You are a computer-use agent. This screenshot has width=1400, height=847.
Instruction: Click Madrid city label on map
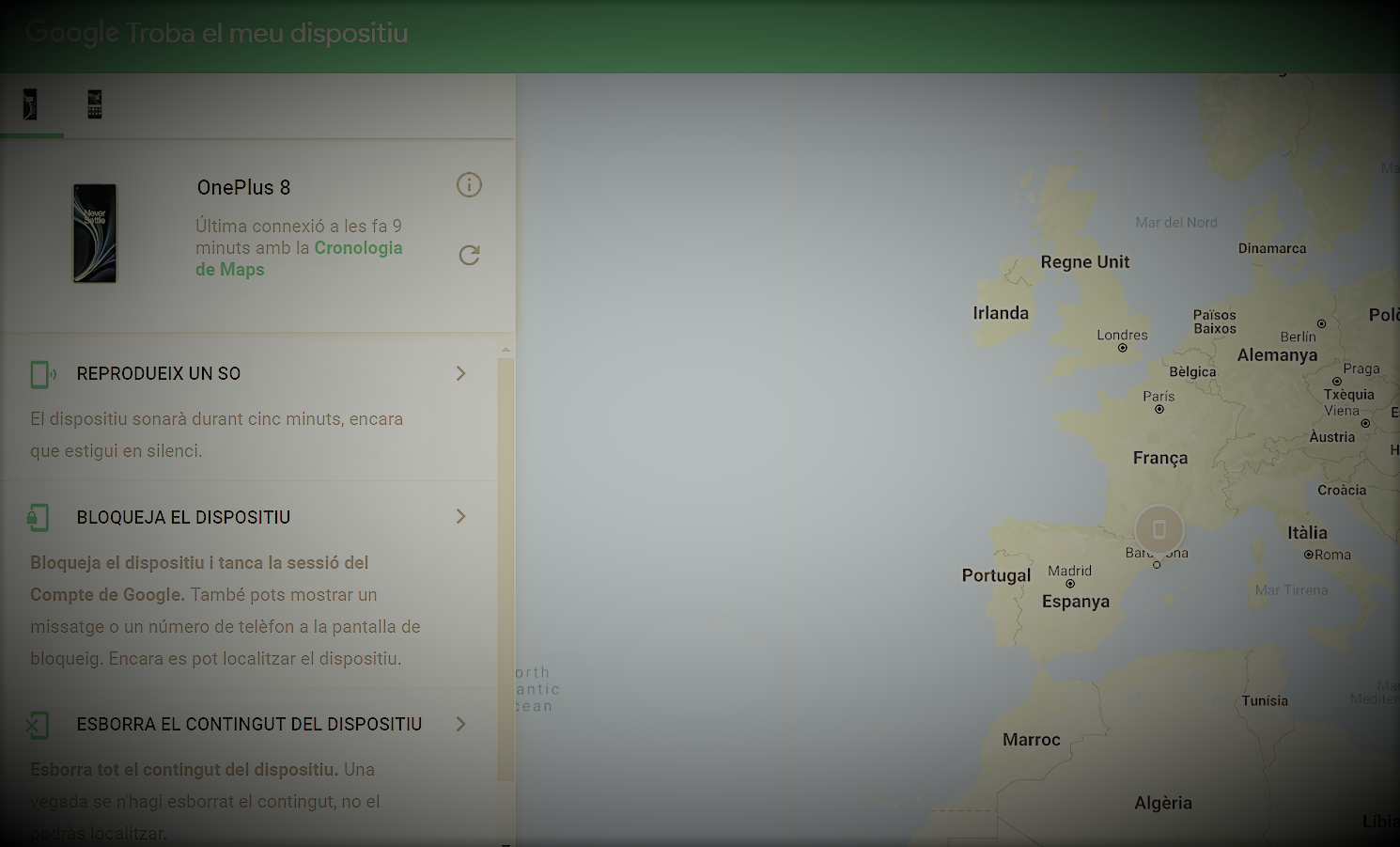coord(1069,571)
